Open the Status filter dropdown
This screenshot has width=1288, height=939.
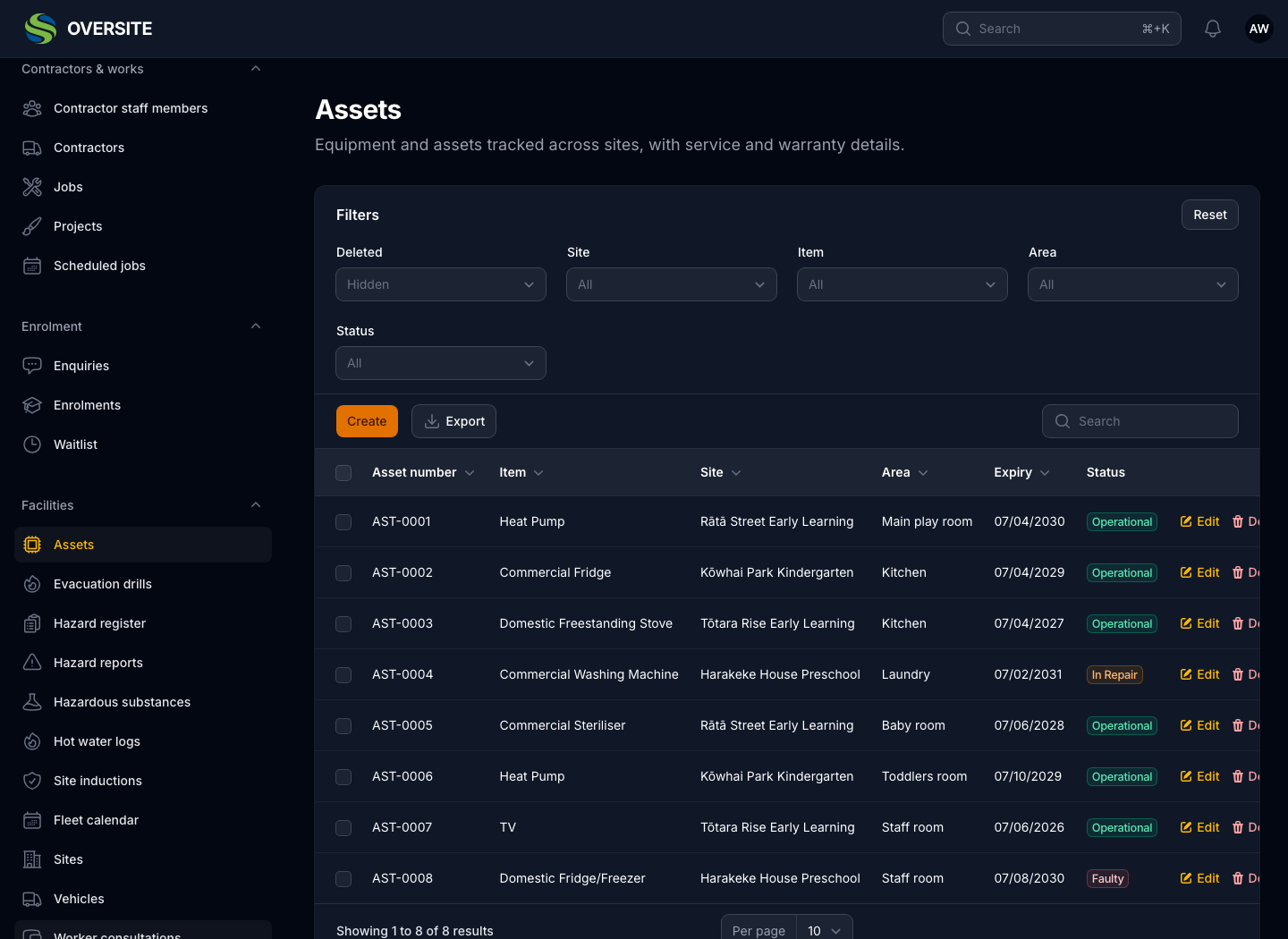[x=441, y=363]
